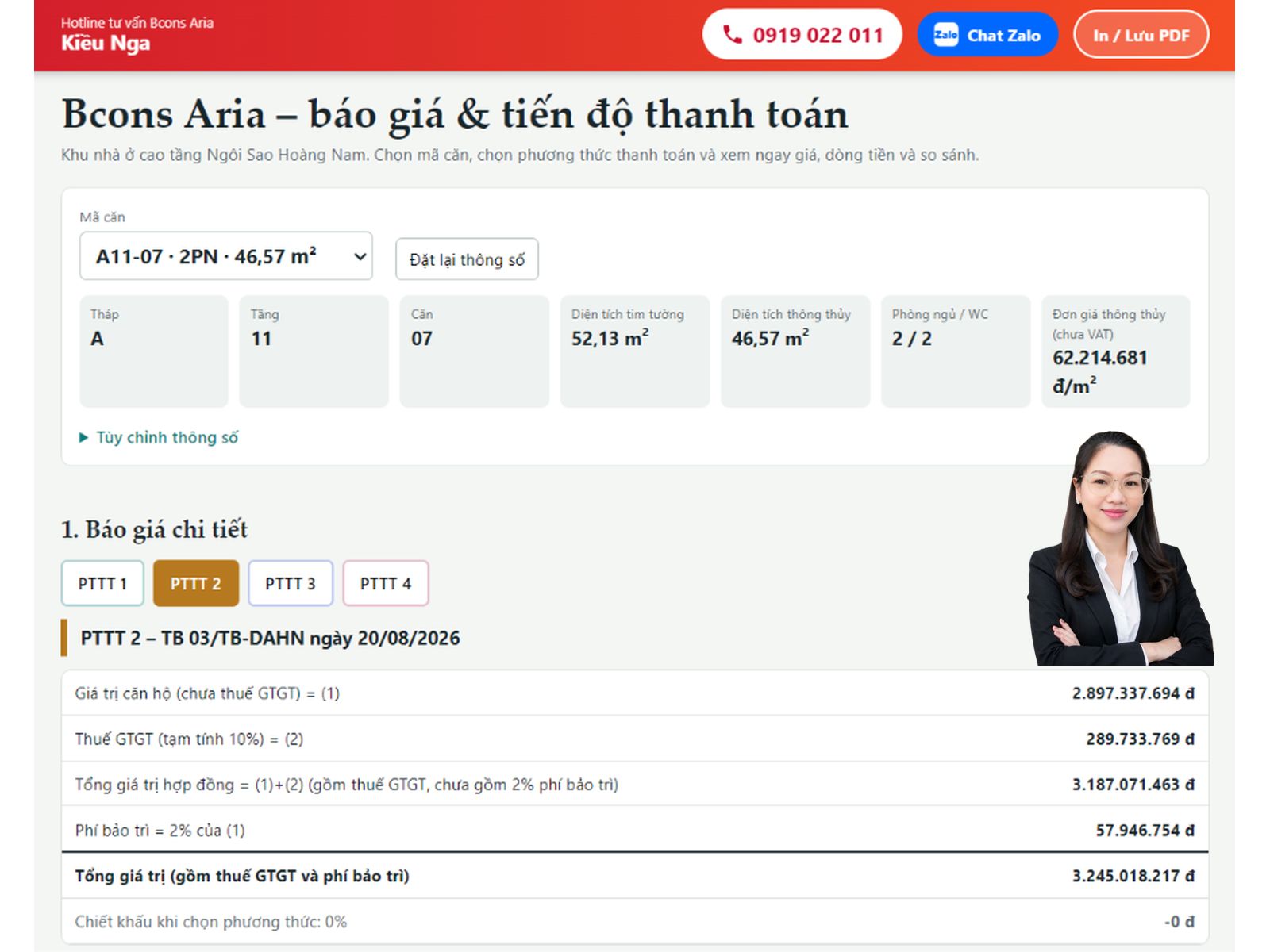Image resolution: width=1270 pixels, height=952 pixels.
Task: Click the Tổng giá trị (gồm thuế GTGT và phí bảo trì) label
Action: [242, 877]
